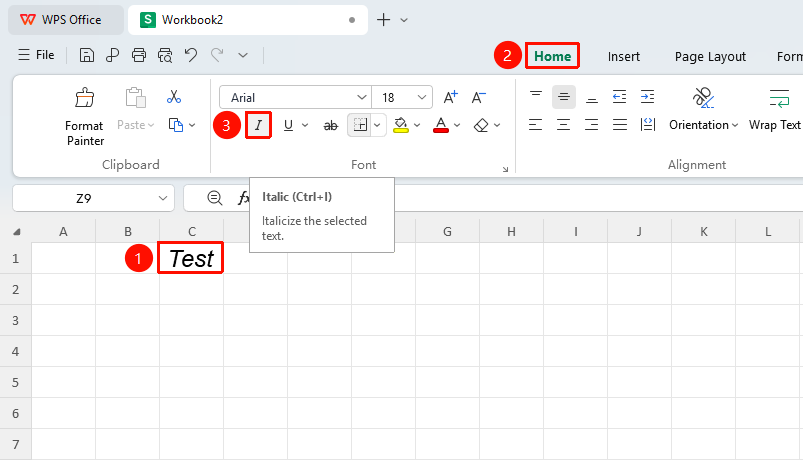Align text left

point(536,124)
